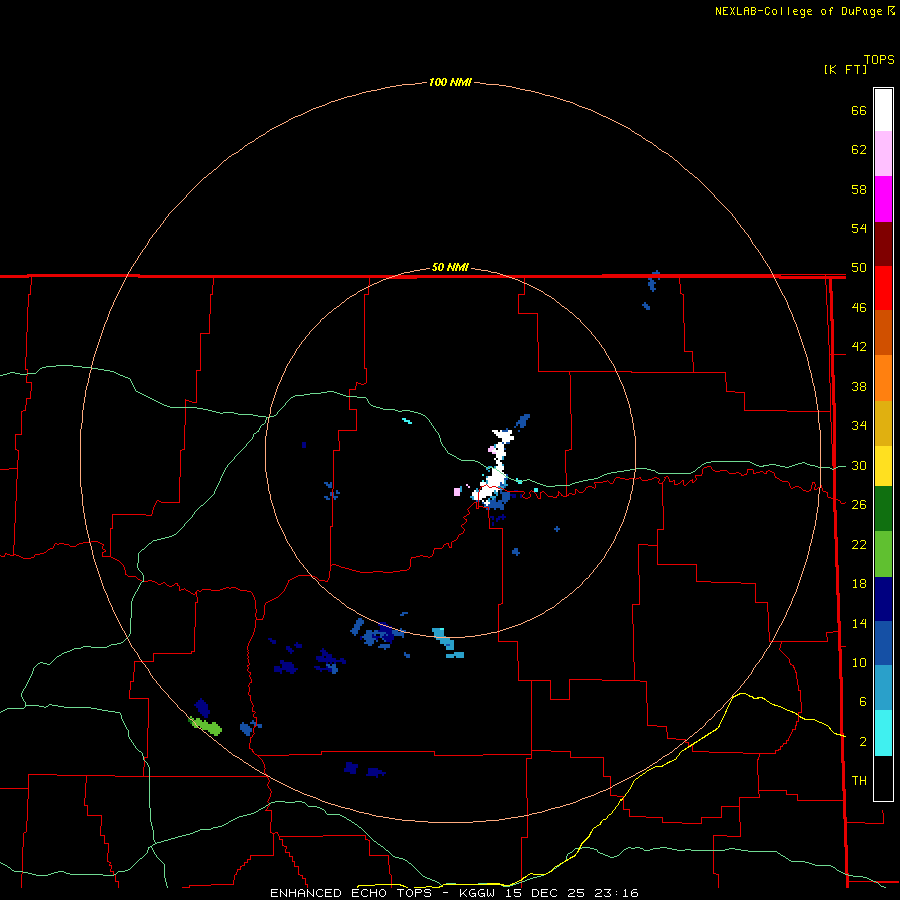Click the 100 NMI range ring label

(450, 82)
